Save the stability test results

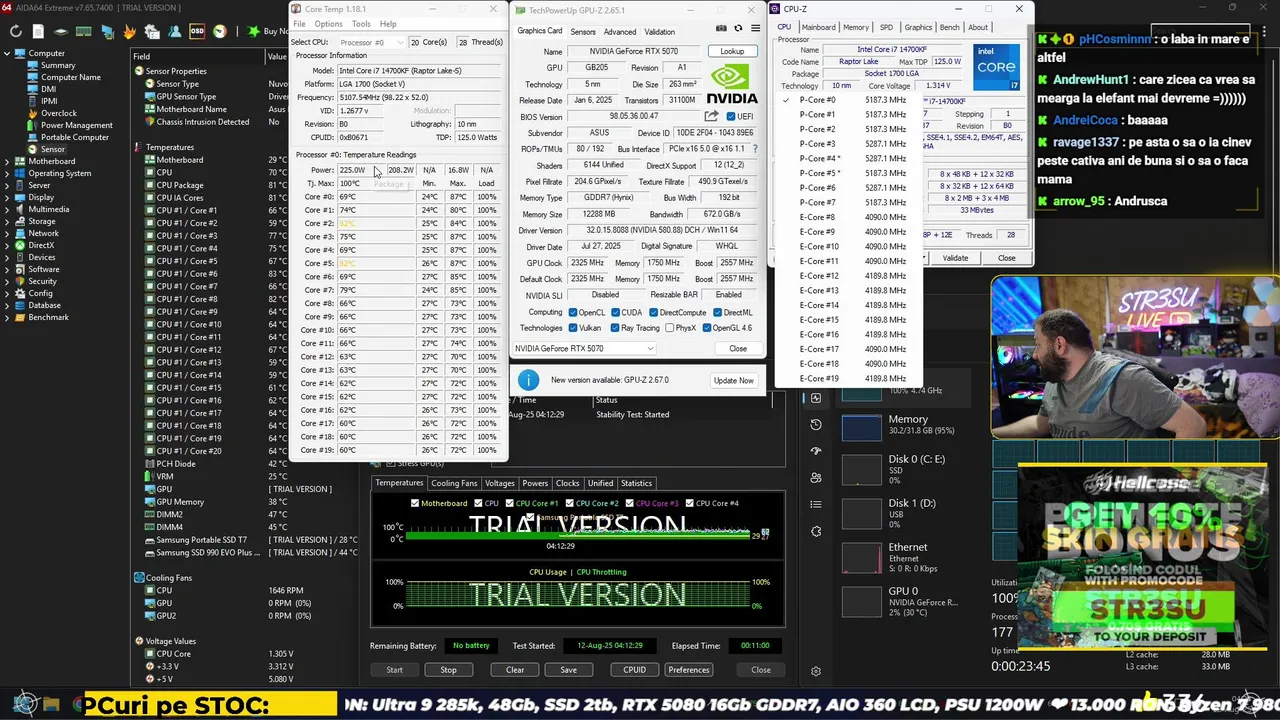[568, 670]
